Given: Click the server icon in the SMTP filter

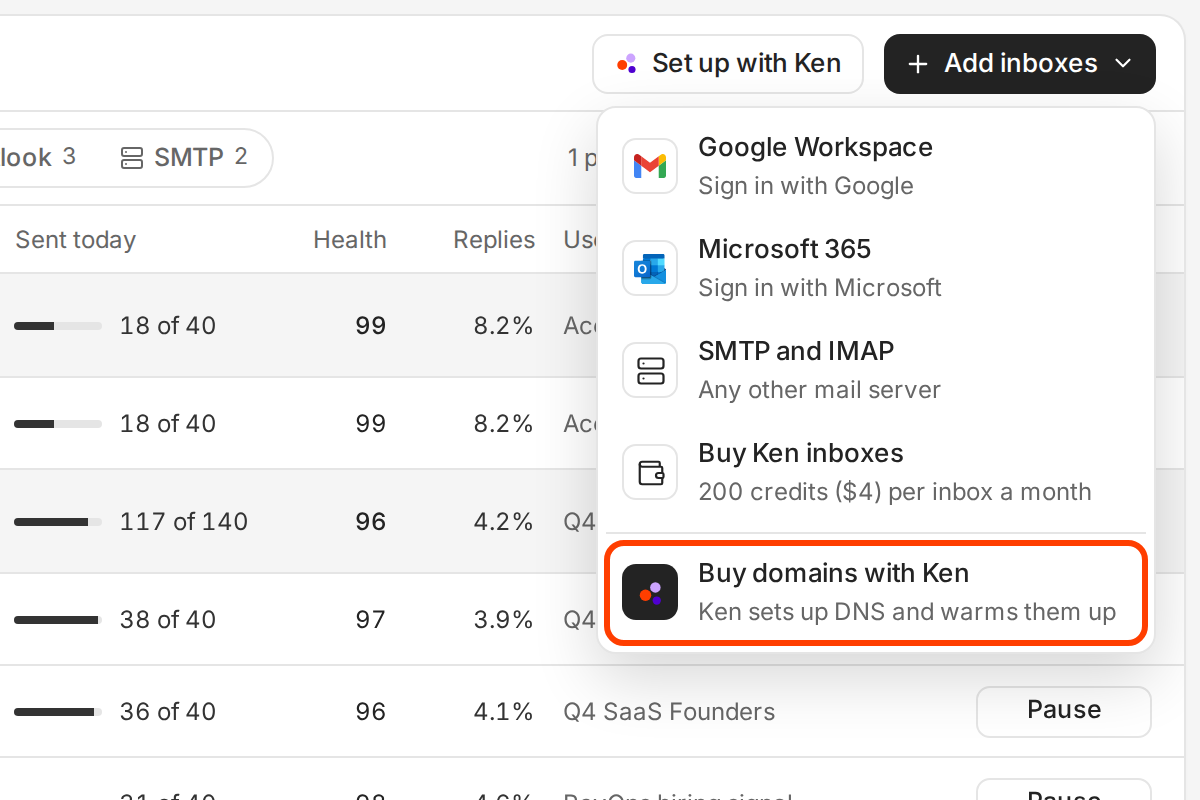Looking at the screenshot, I should pyautogui.click(x=132, y=158).
